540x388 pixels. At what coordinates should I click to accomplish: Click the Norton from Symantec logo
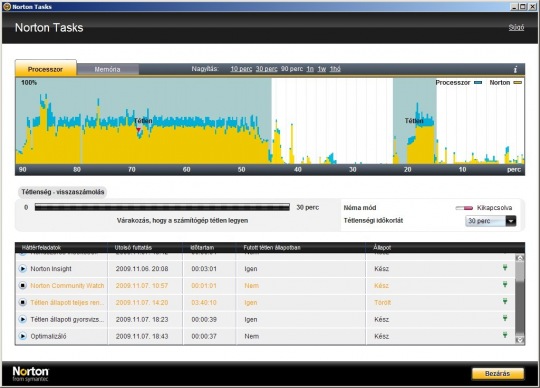(31, 374)
